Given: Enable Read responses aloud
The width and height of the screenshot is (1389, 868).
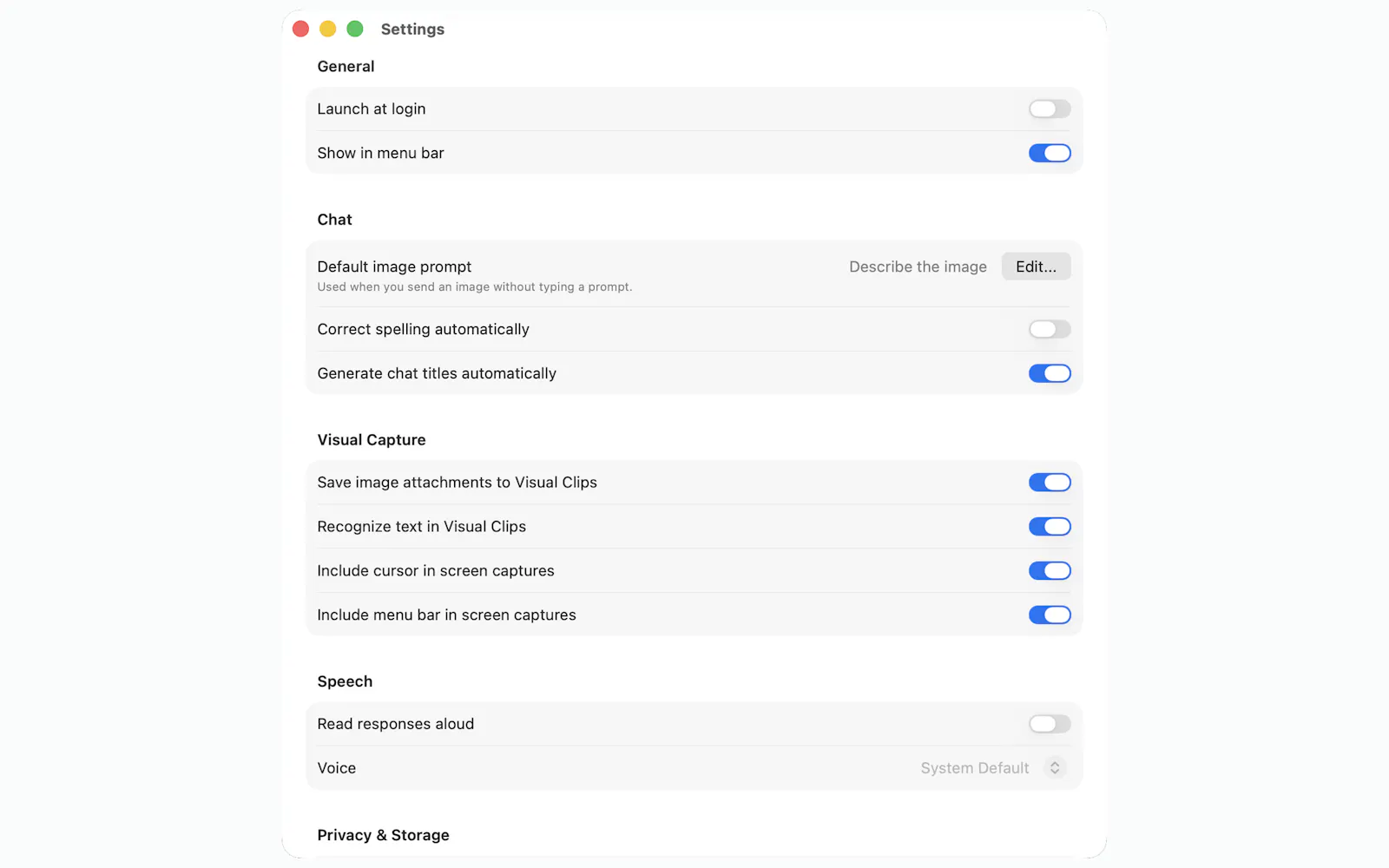Looking at the screenshot, I should [1050, 724].
